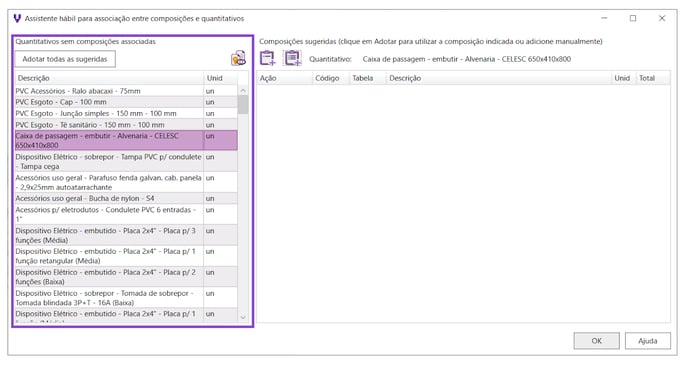The width and height of the screenshot is (688, 367).
Task: Sort by Descrição column in left list
Action: 109,78
